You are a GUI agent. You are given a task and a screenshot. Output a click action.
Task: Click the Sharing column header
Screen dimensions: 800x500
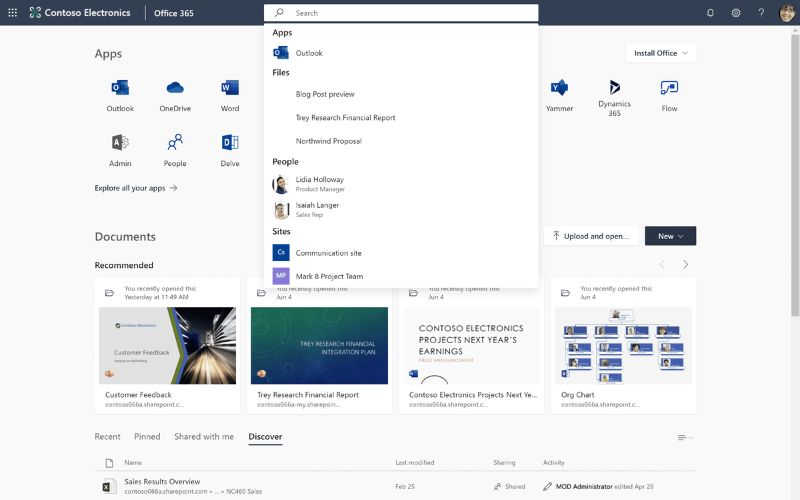504,463
